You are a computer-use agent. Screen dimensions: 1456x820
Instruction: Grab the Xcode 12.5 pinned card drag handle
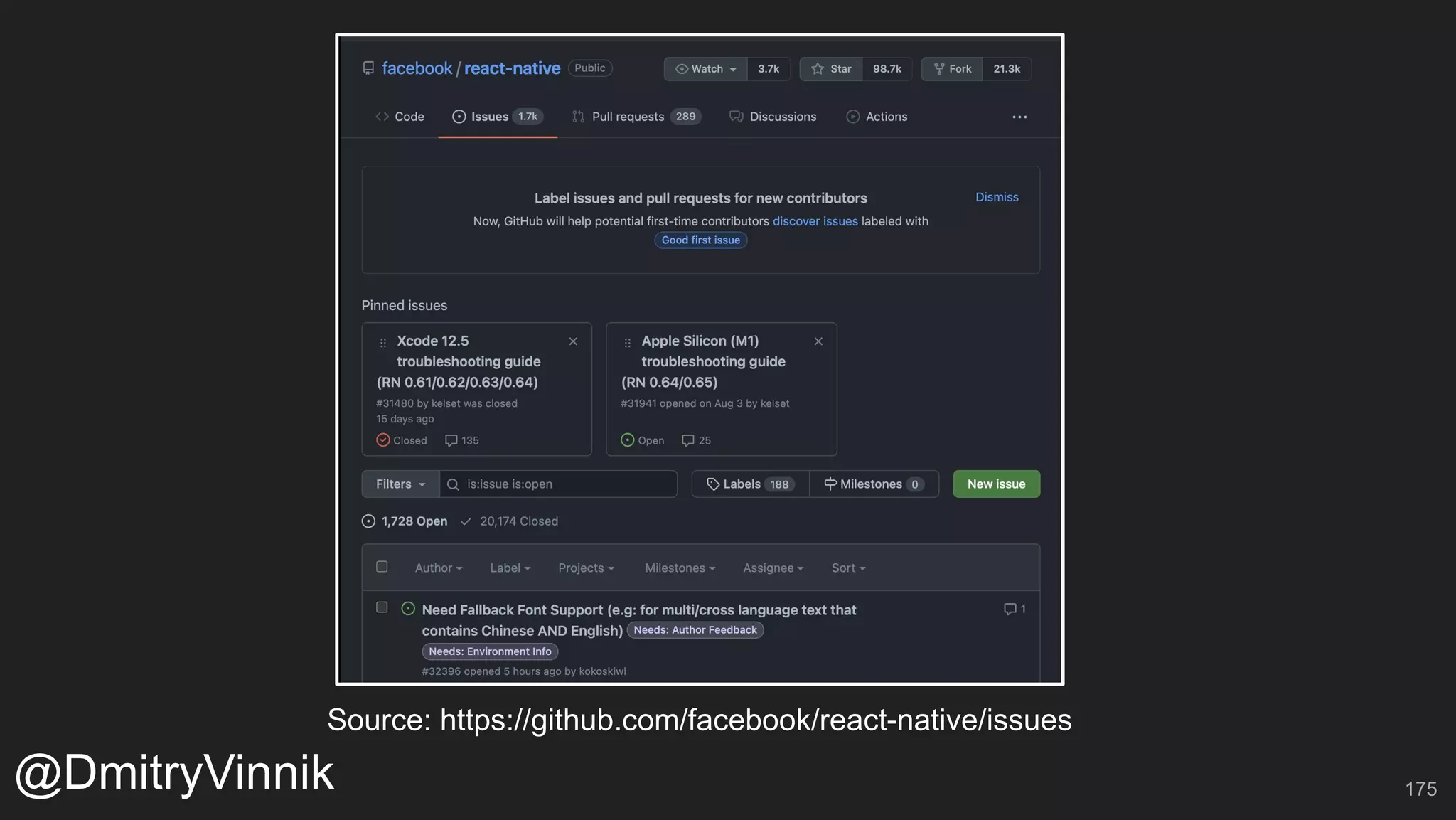(x=383, y=343)
